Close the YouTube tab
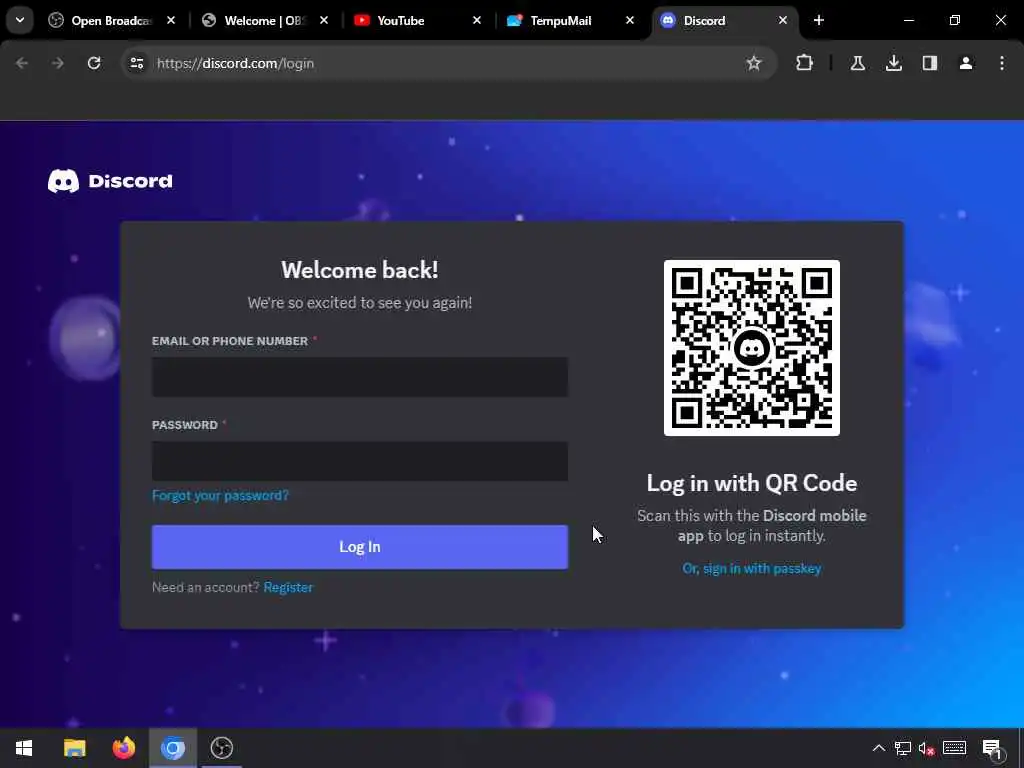This screenshot has height=768, width=1024. click(x=477, y=20)
